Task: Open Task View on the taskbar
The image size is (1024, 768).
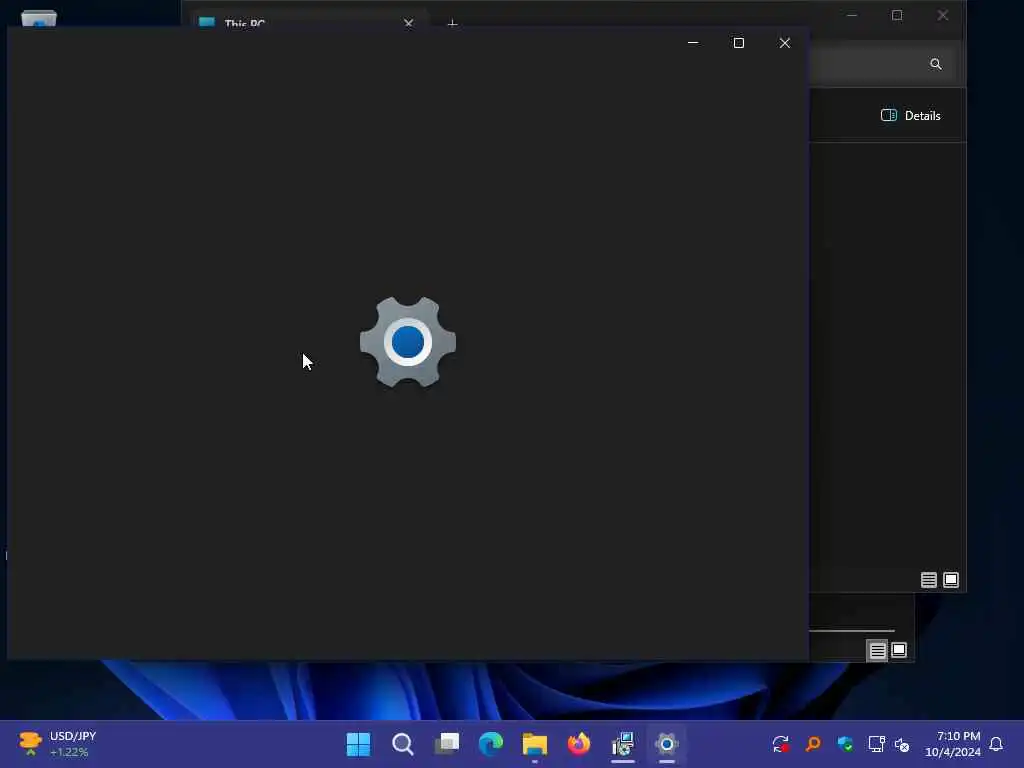Action: tap(447, 744)
